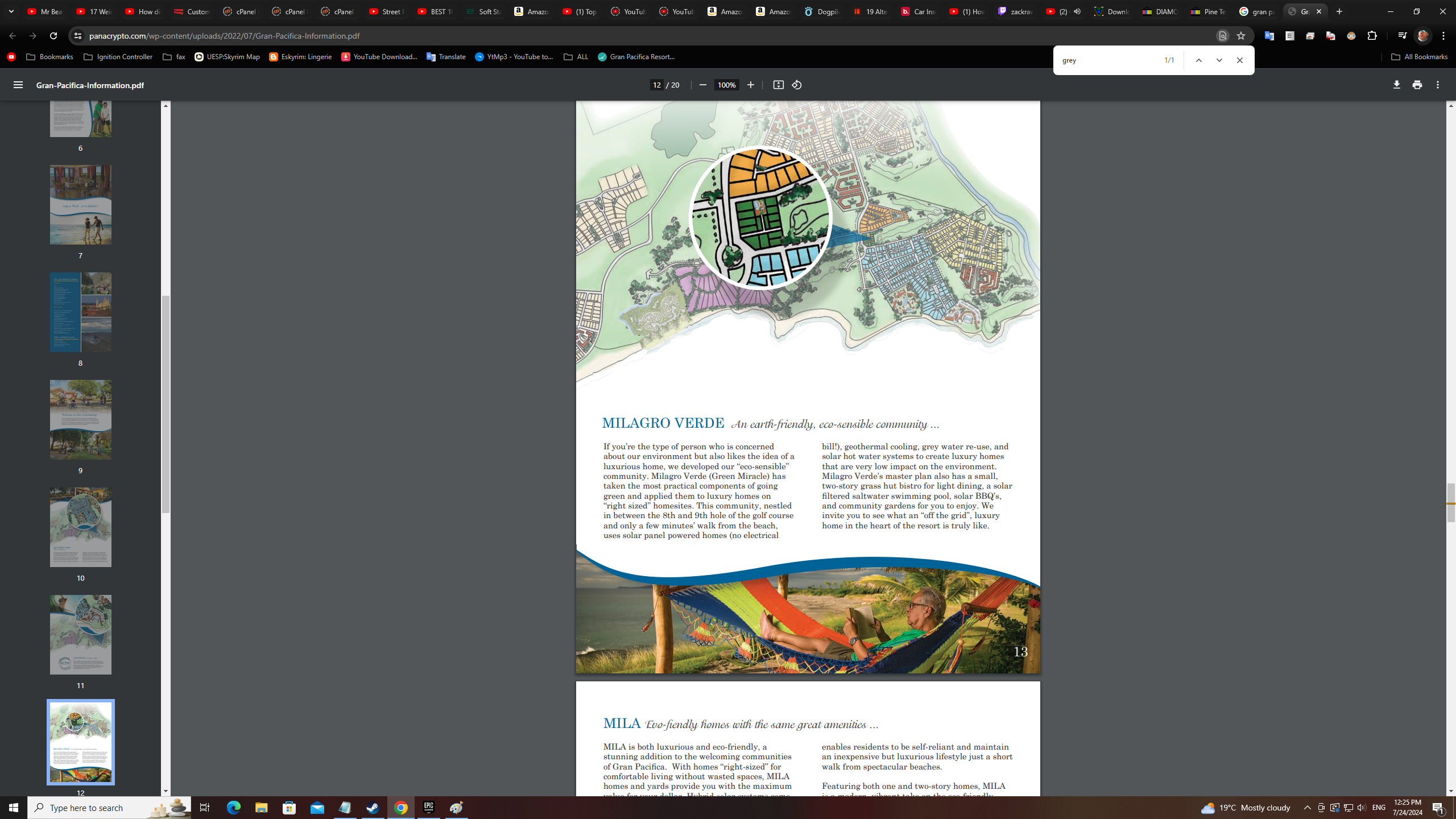Rotate the PDF counterclockwise

pyautogui.click(x=796, y=85)
